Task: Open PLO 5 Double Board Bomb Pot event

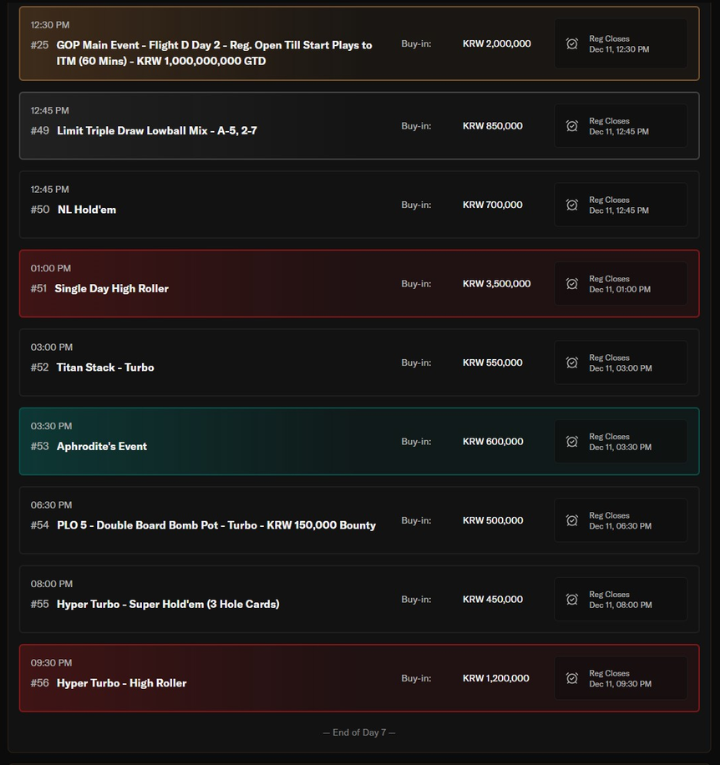Action: tap(216, 525)
